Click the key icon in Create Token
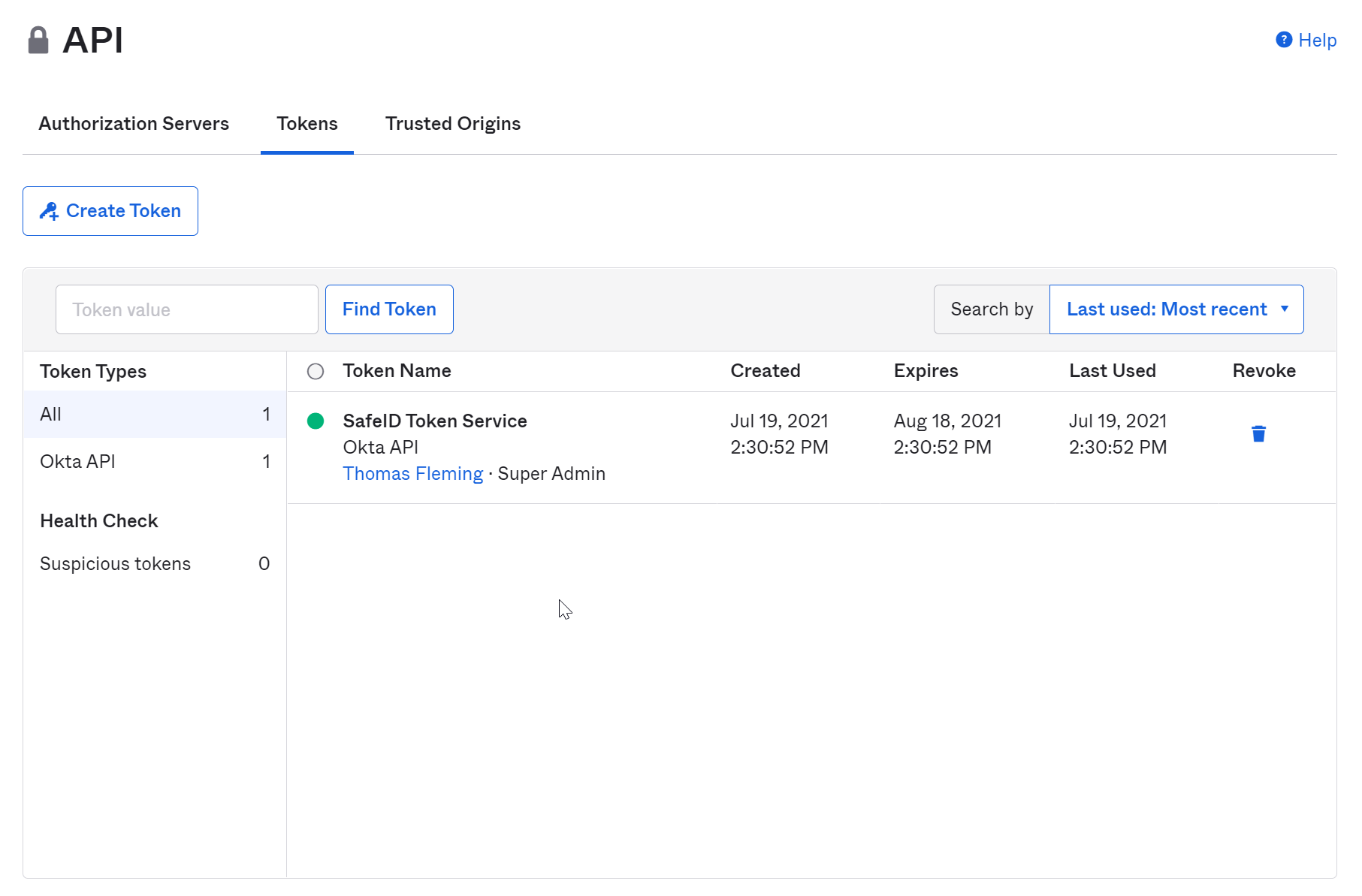Viewport: 1362px width, 896px height. click(x=49, y=212)
